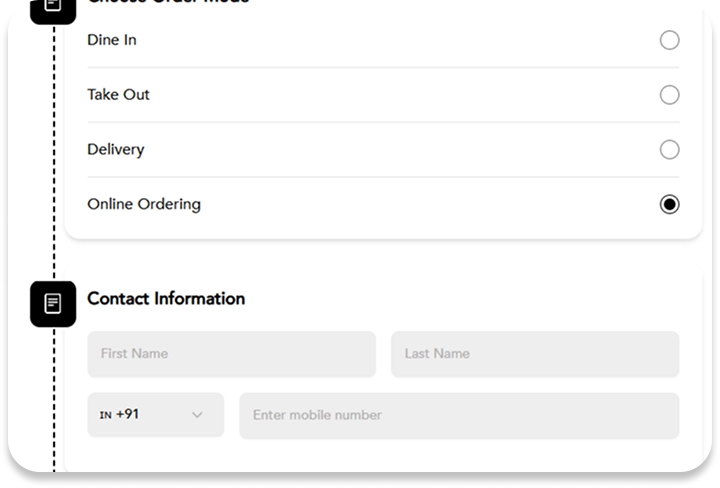Click the chevron arrow beside +91
The image size is (720, 488).
coord(197,415)
